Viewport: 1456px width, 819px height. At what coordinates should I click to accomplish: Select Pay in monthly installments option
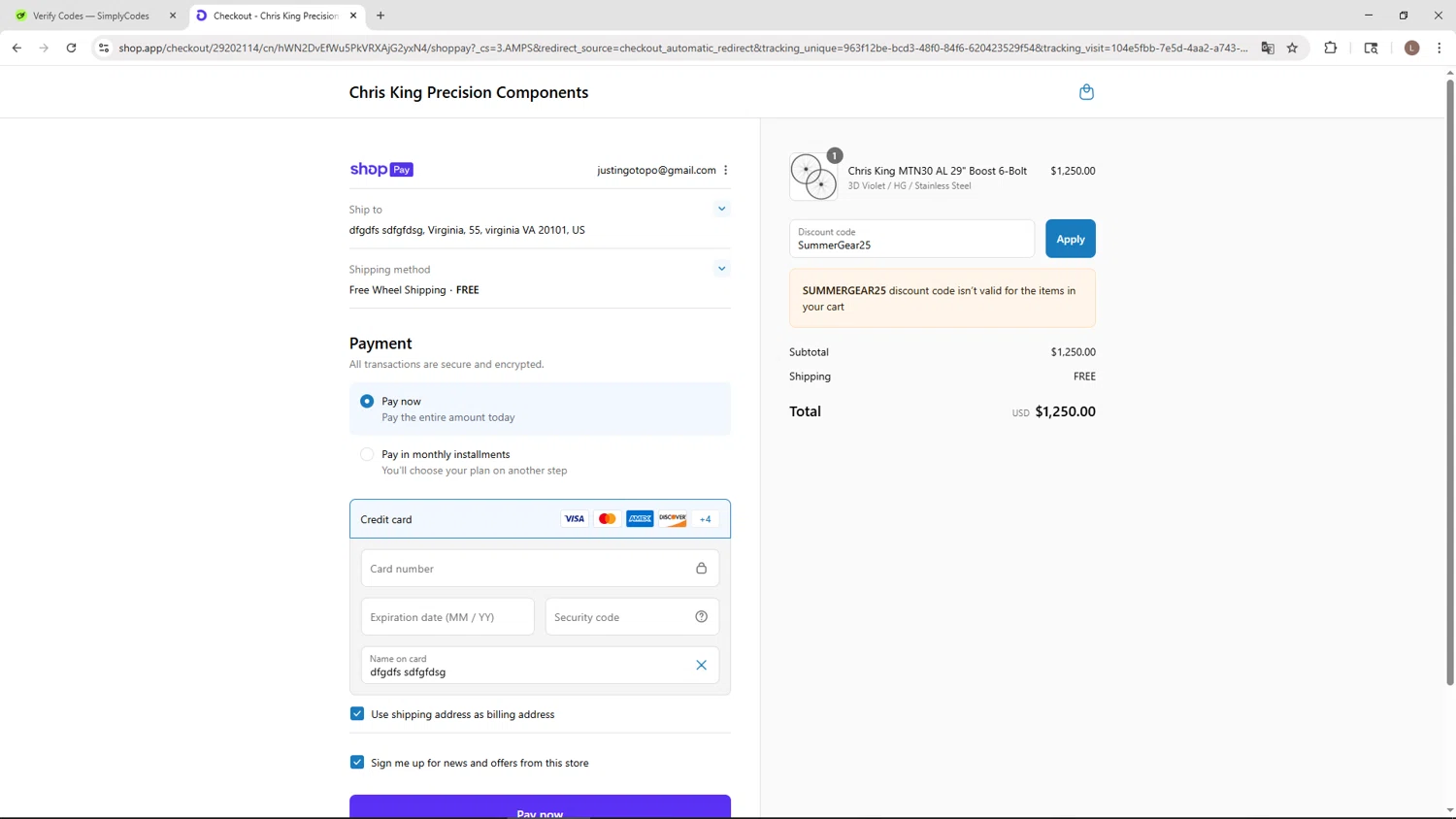pyautogui.click(x=367, y=454)
